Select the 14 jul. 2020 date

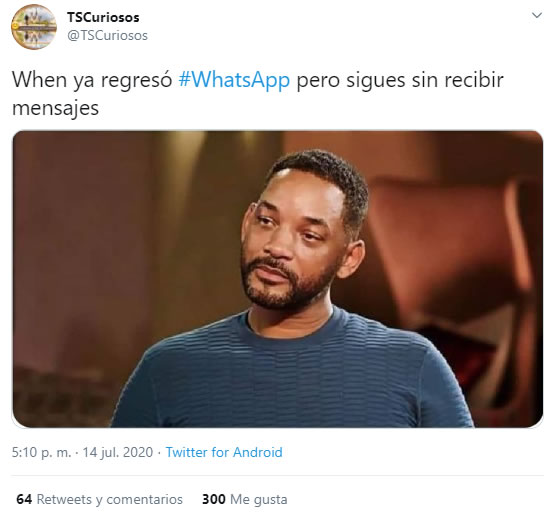click(x=118, y=452)
